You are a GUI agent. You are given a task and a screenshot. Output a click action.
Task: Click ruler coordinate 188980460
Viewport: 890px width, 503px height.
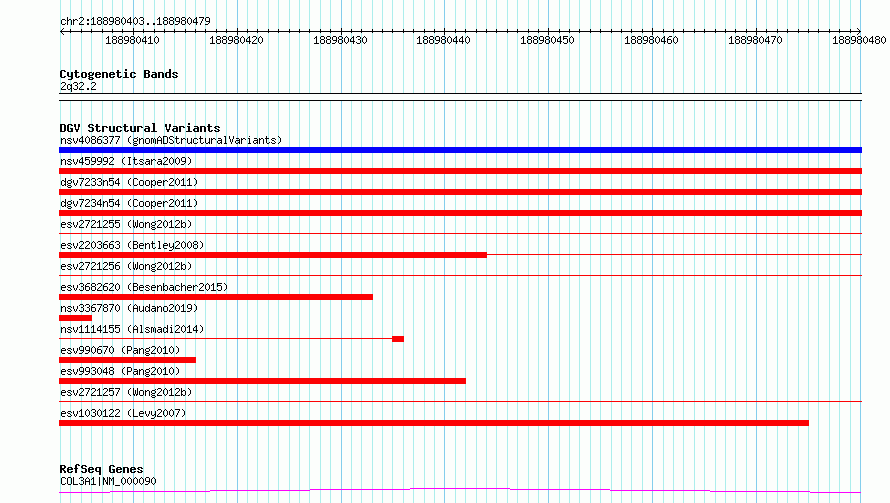[x=651, y=40]
